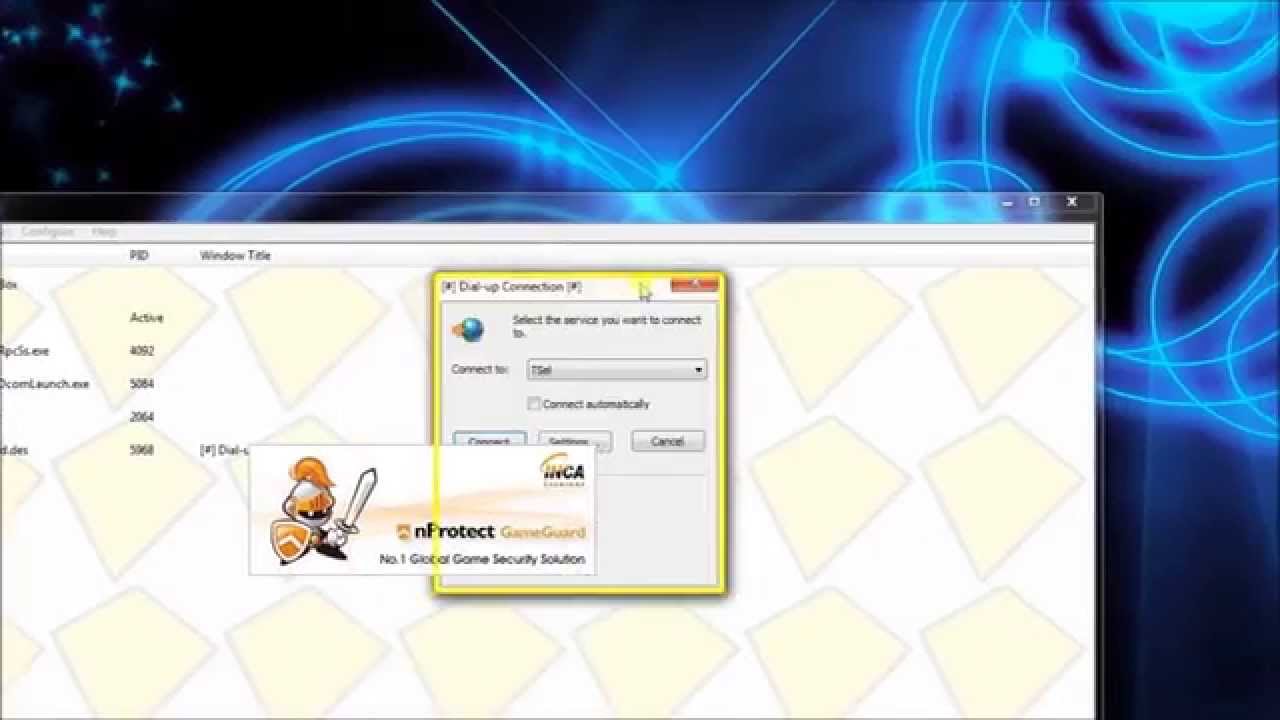
Task: Click the INCA logo on the splash
Action: coord(563,470)
